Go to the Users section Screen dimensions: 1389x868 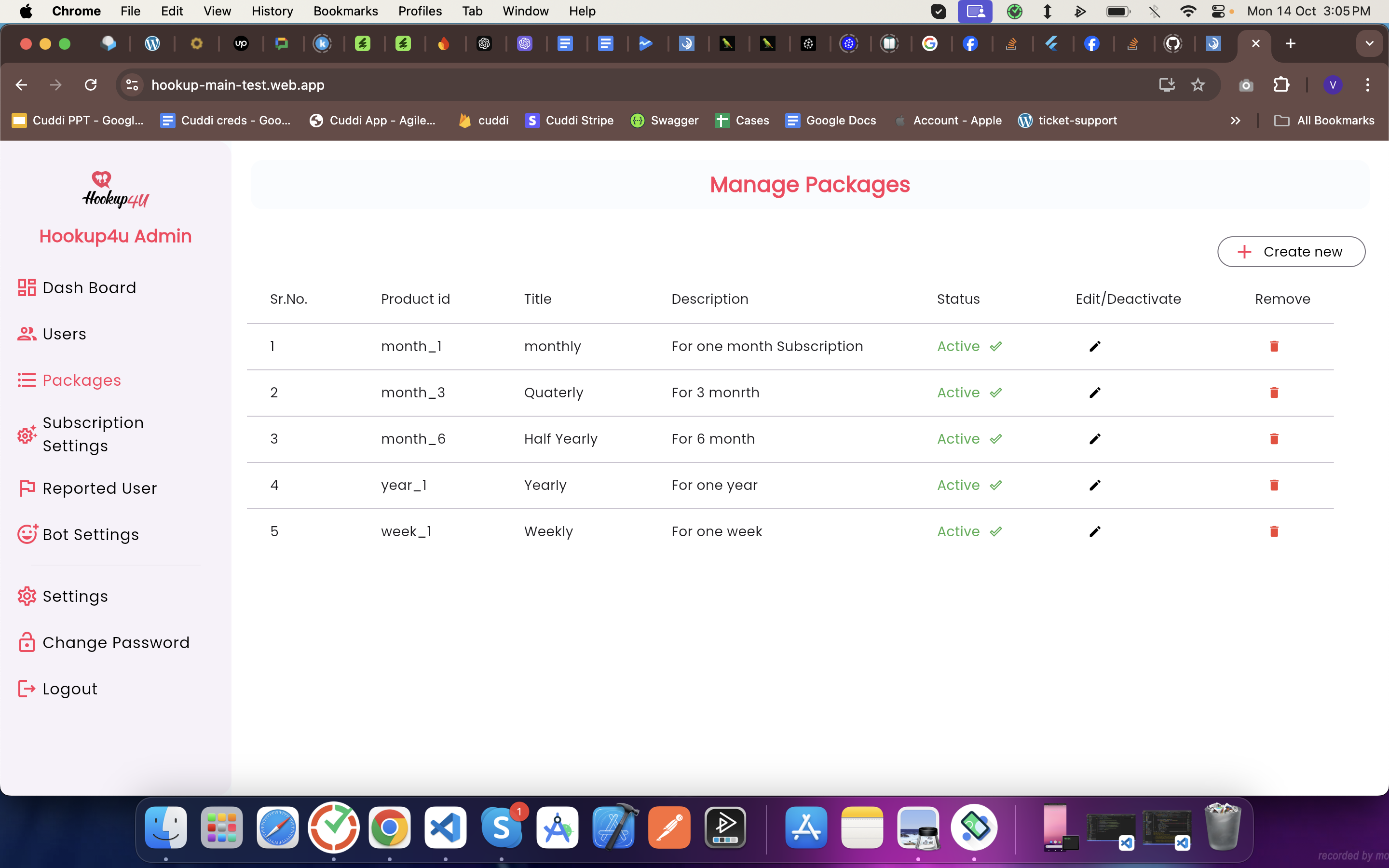pyautogui.click(x=52, y=334)
